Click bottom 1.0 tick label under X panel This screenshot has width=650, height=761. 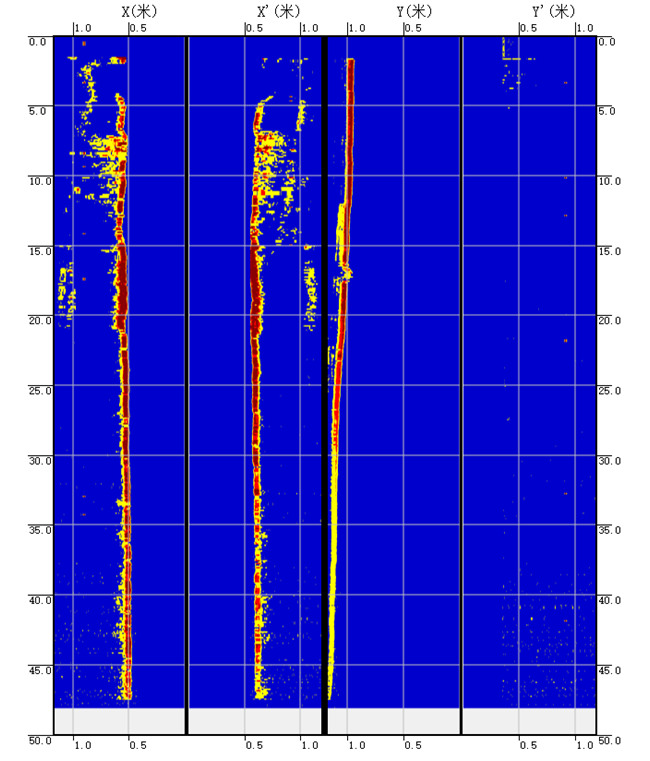(83, 745)
